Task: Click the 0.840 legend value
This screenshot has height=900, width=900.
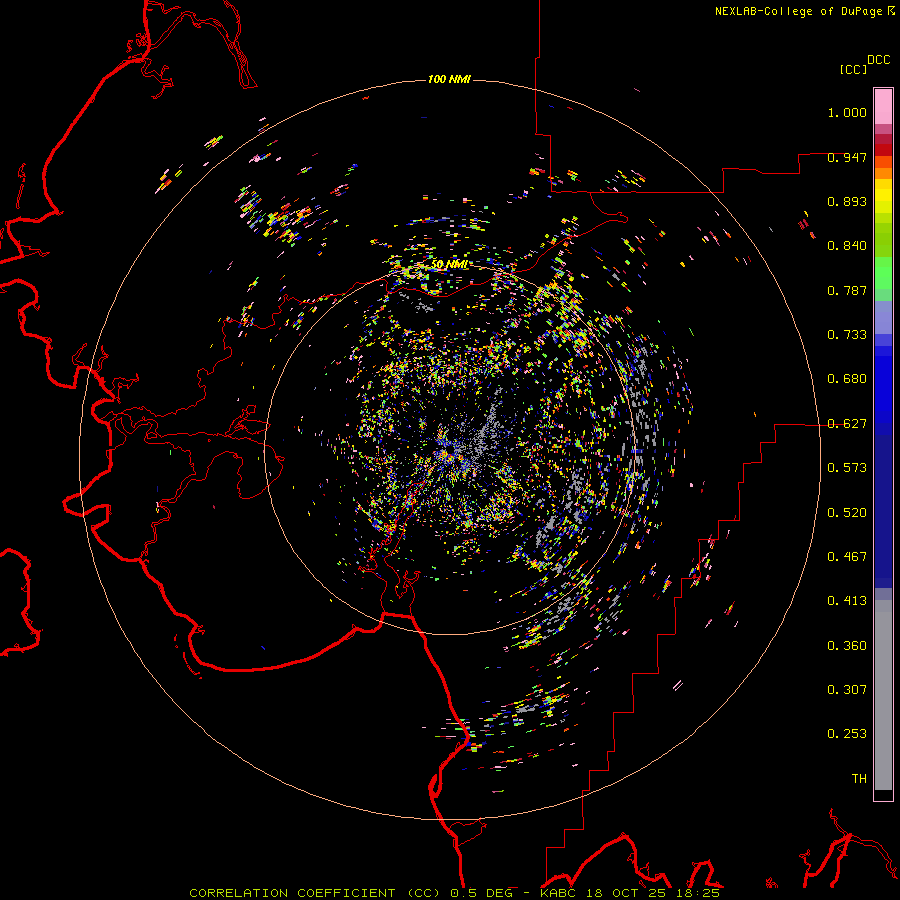Action: tap(847, 246)
